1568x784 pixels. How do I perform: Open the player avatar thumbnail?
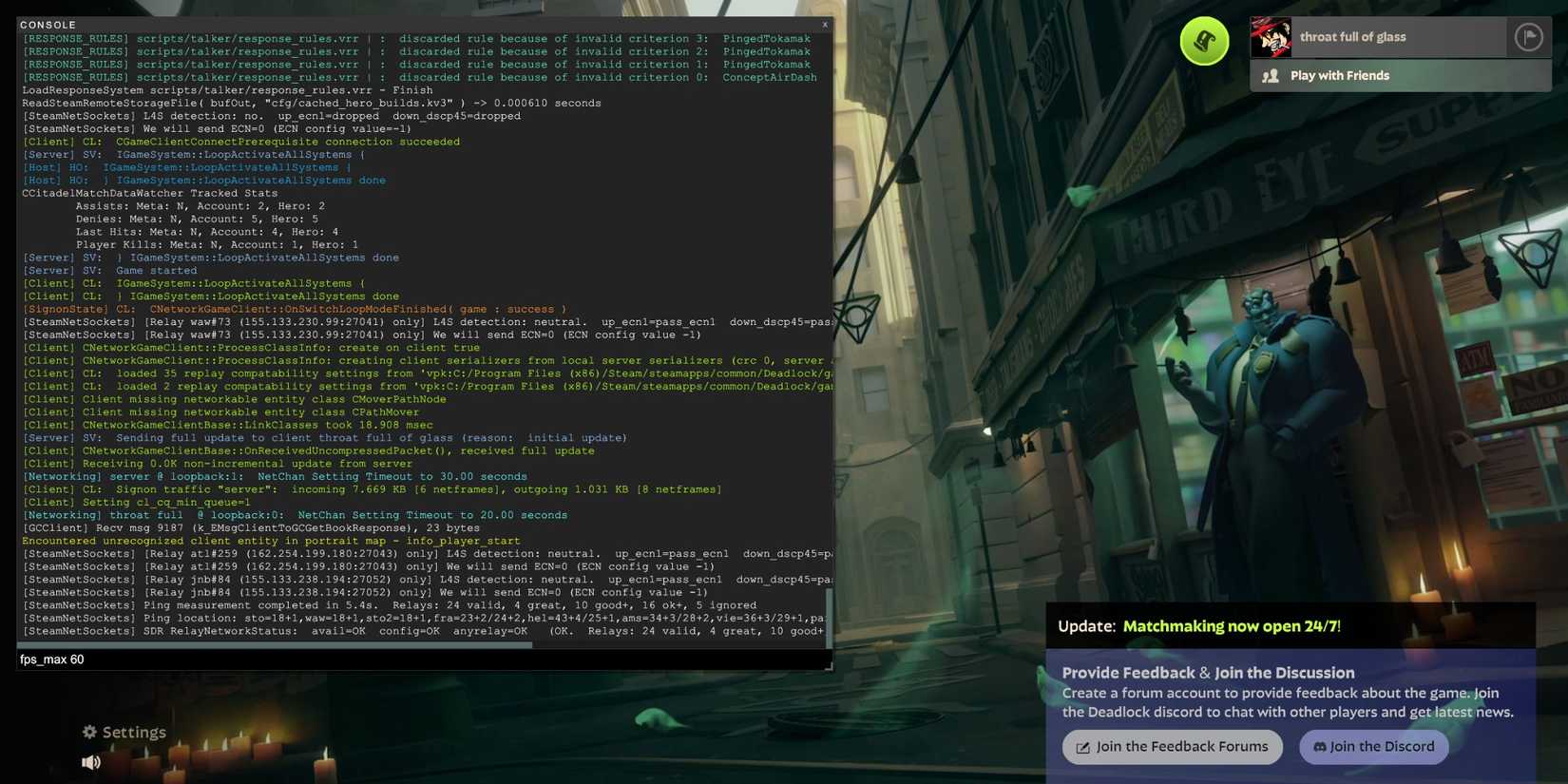tap(1271, 37)
